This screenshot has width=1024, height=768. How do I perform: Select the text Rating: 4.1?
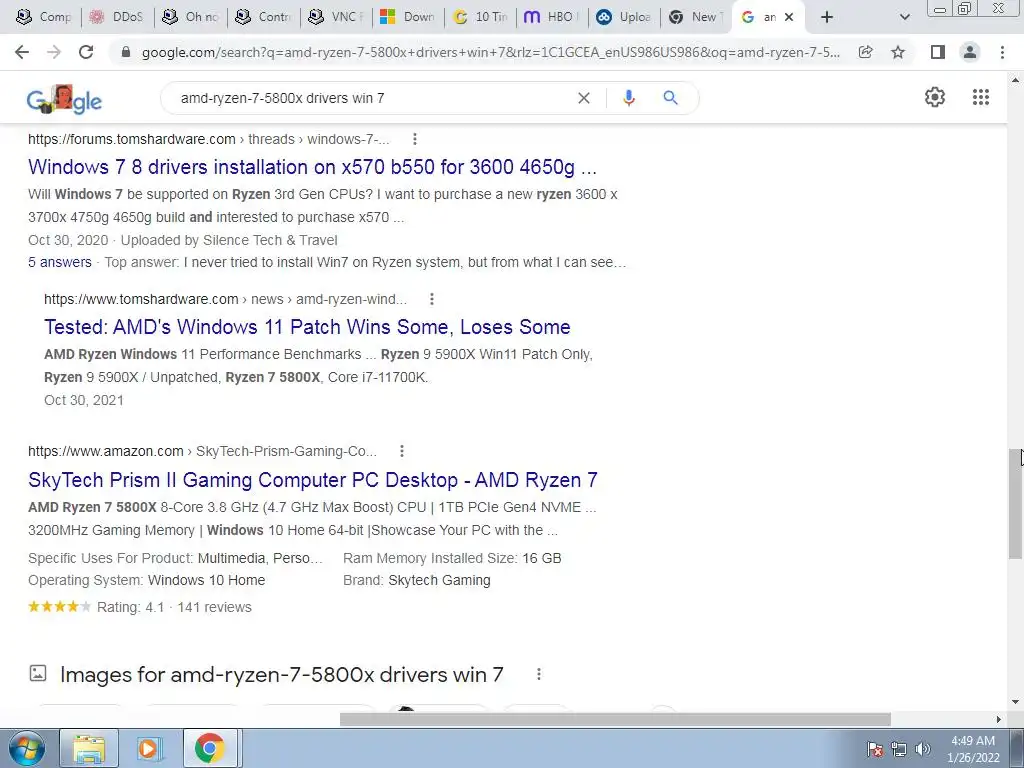[x=131, y=607]
